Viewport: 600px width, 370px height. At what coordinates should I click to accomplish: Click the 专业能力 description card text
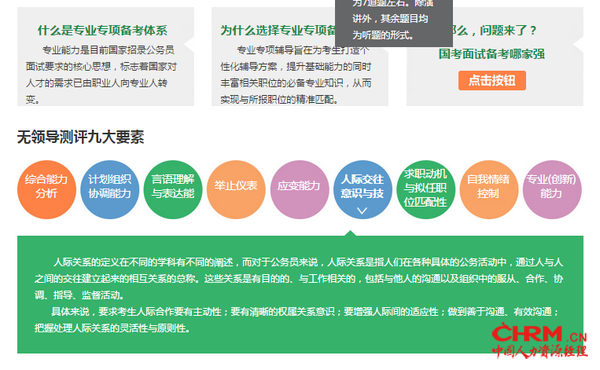tap(101, 74)
